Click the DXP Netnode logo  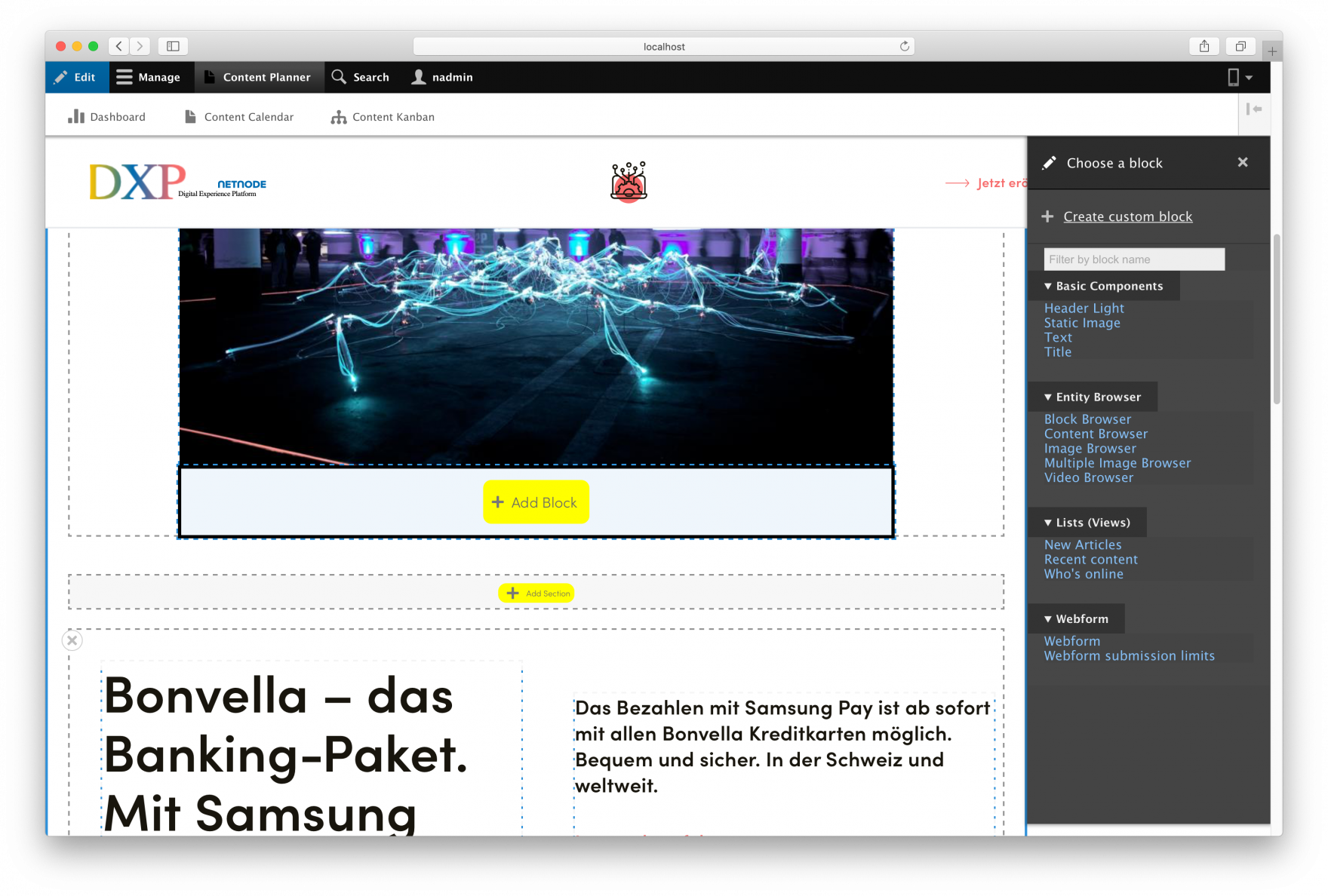[x=178, y=182]
